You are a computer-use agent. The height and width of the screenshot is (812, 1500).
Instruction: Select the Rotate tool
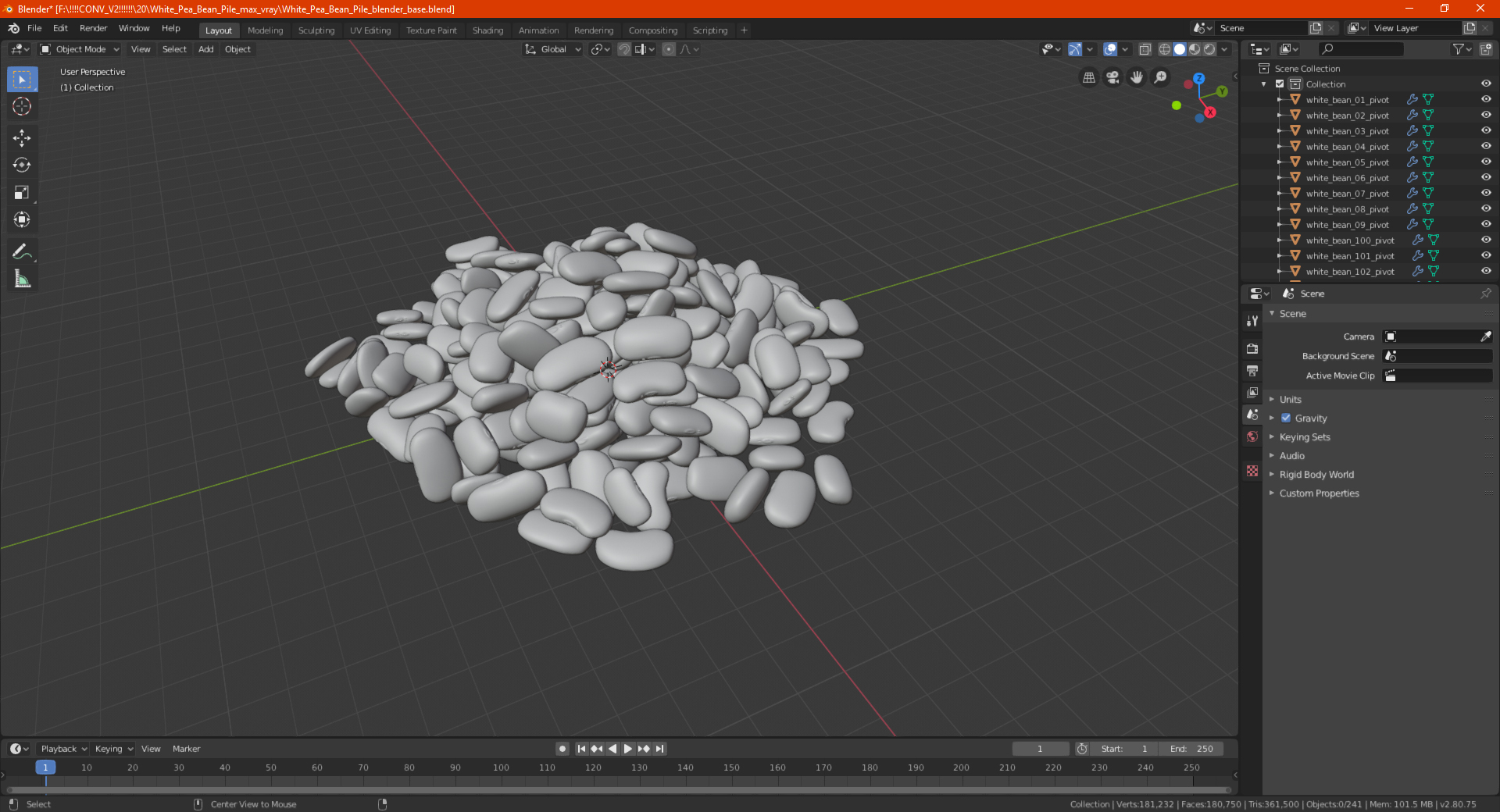(22, 165)
